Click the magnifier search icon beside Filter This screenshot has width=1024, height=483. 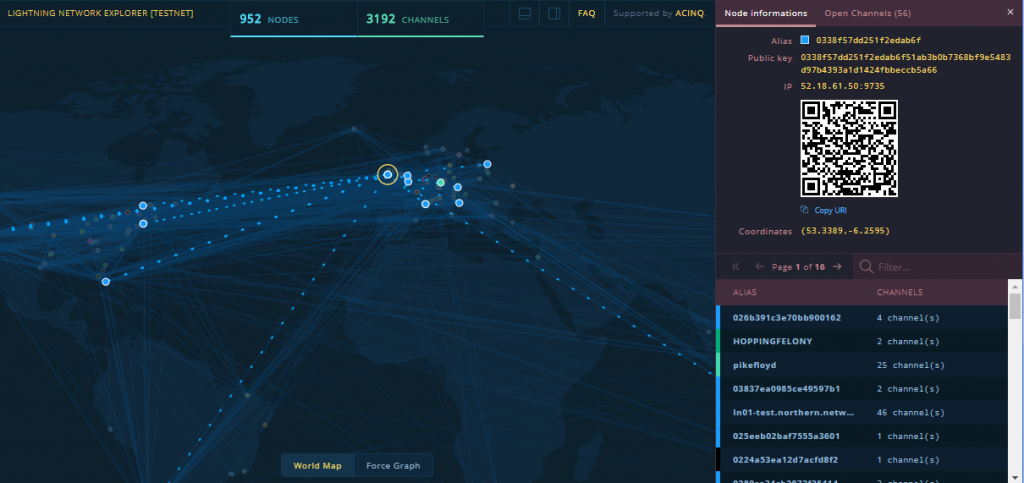click(866, 266)
